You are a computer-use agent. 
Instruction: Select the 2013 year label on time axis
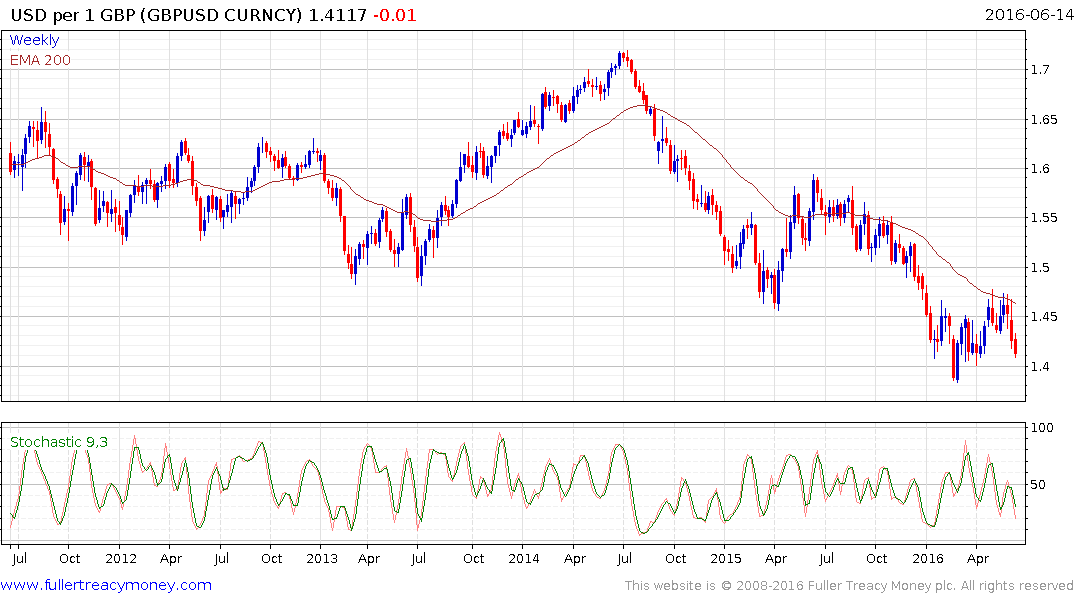point(322,558)
